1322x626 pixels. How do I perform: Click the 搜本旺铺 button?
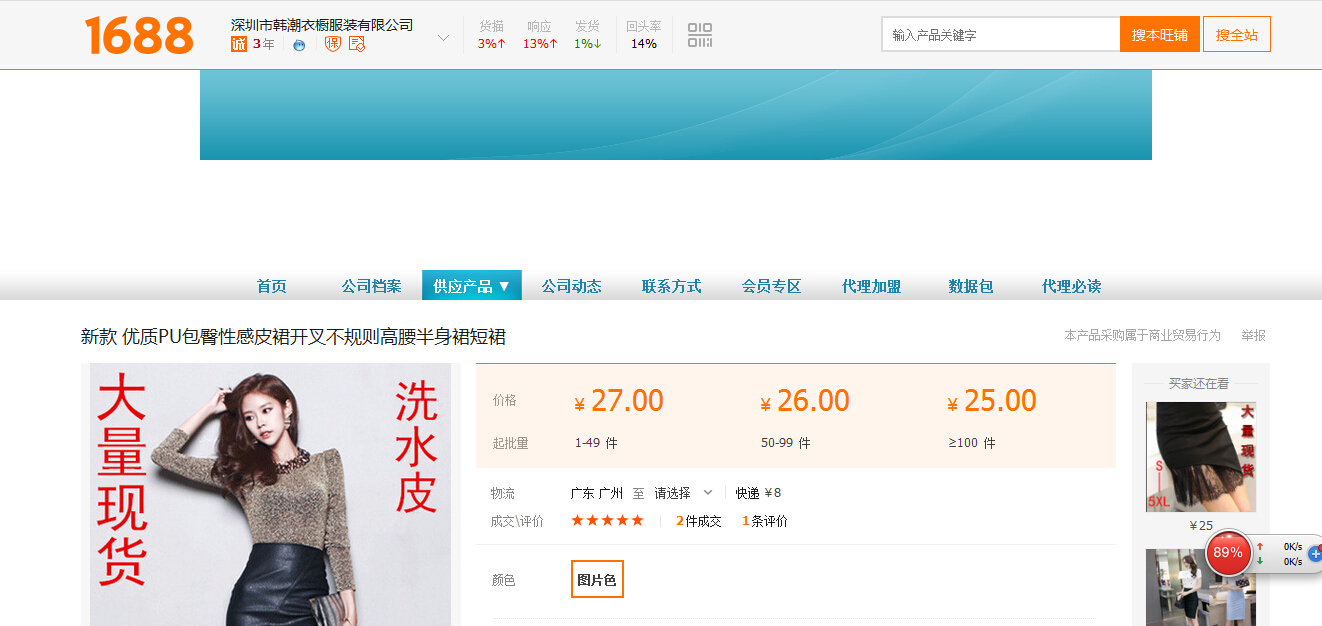pos(1159,35)
